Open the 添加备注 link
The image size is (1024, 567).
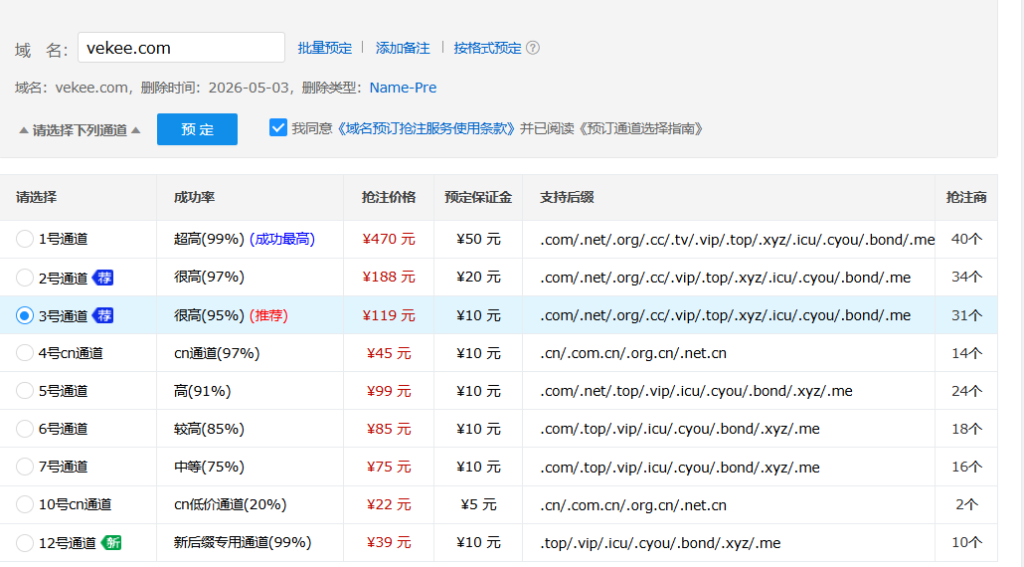[402, 48]
